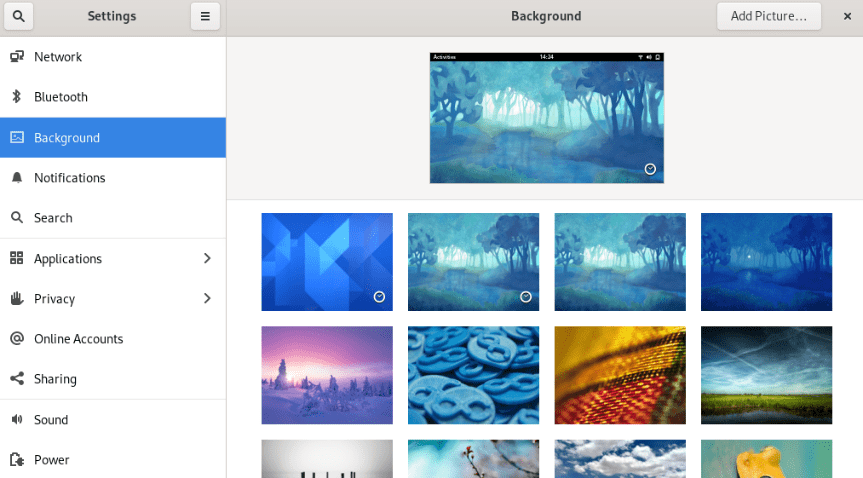863x478 pixels.
Task: Click the Online Accounts at-sign icon
Action: click(17, 338)
